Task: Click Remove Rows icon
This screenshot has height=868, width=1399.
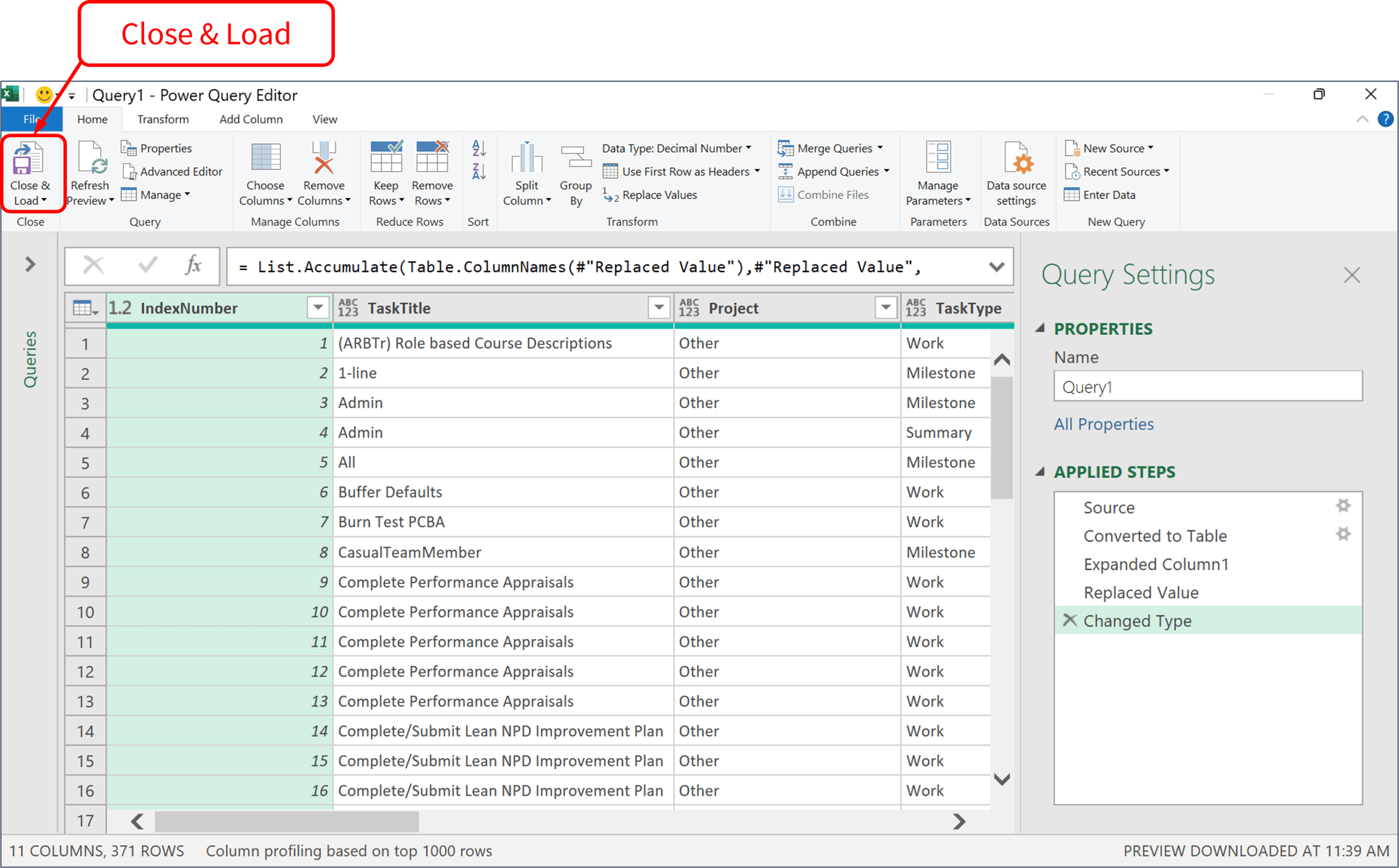Action: coord(432,157)
